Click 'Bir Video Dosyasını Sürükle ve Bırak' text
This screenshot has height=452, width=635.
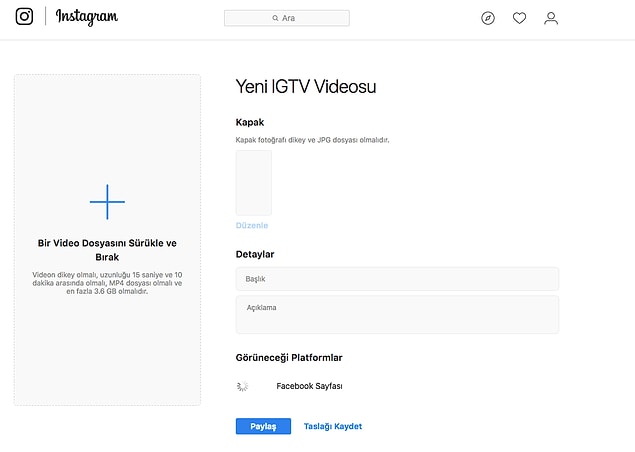point(107,250)
